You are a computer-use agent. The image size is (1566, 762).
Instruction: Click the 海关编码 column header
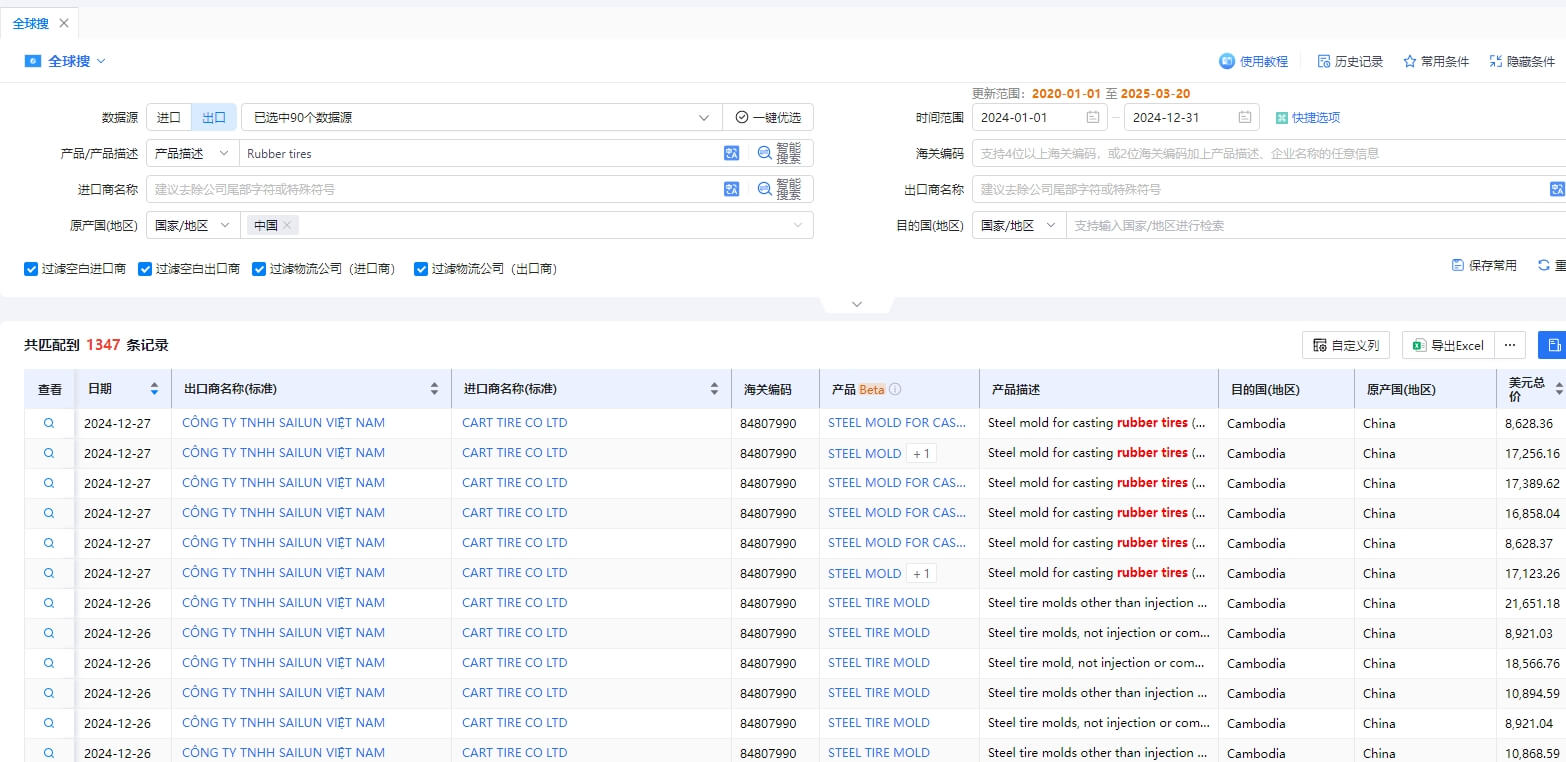tap(768, 389)
